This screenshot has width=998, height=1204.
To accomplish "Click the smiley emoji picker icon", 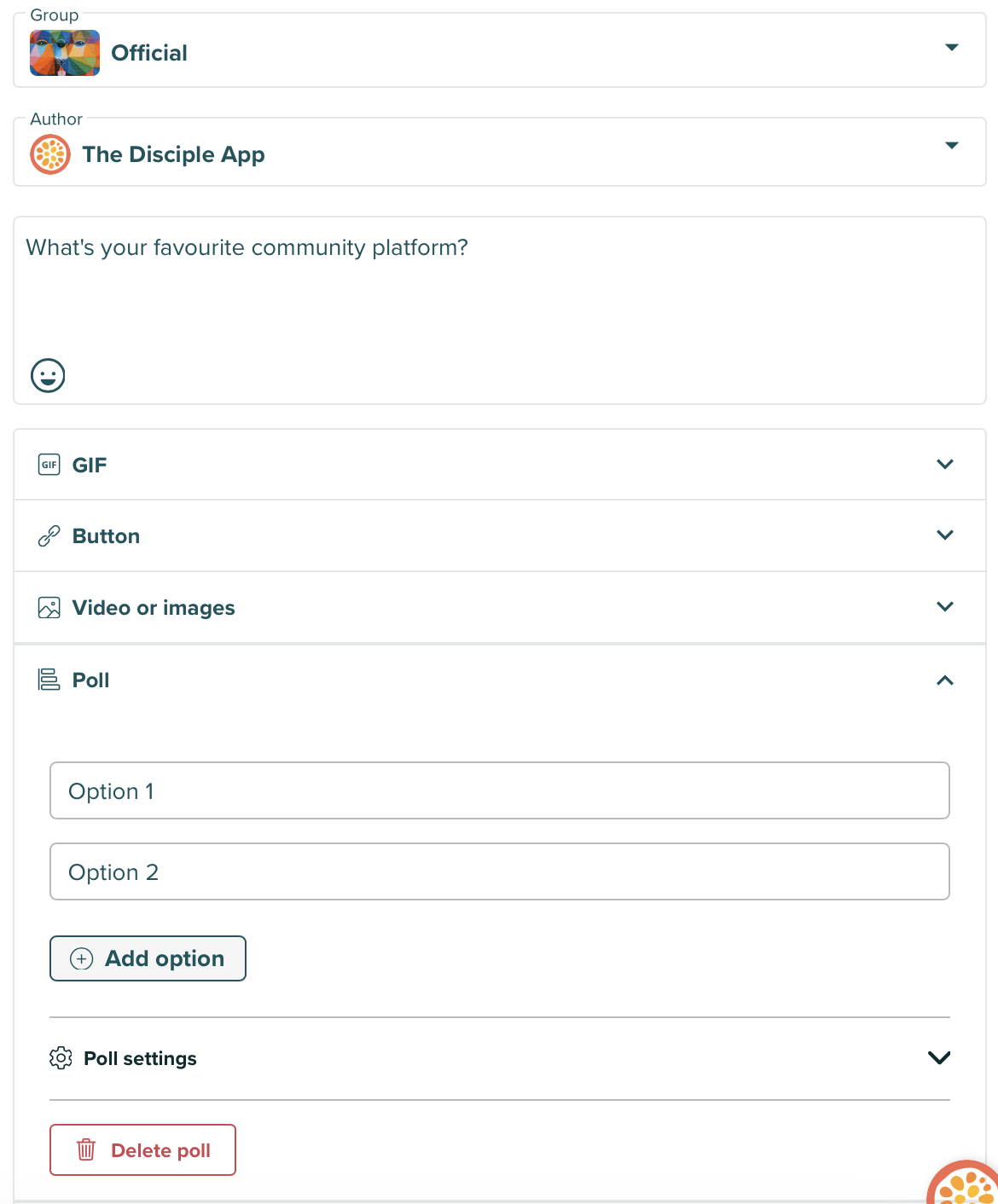I will 48,375.
